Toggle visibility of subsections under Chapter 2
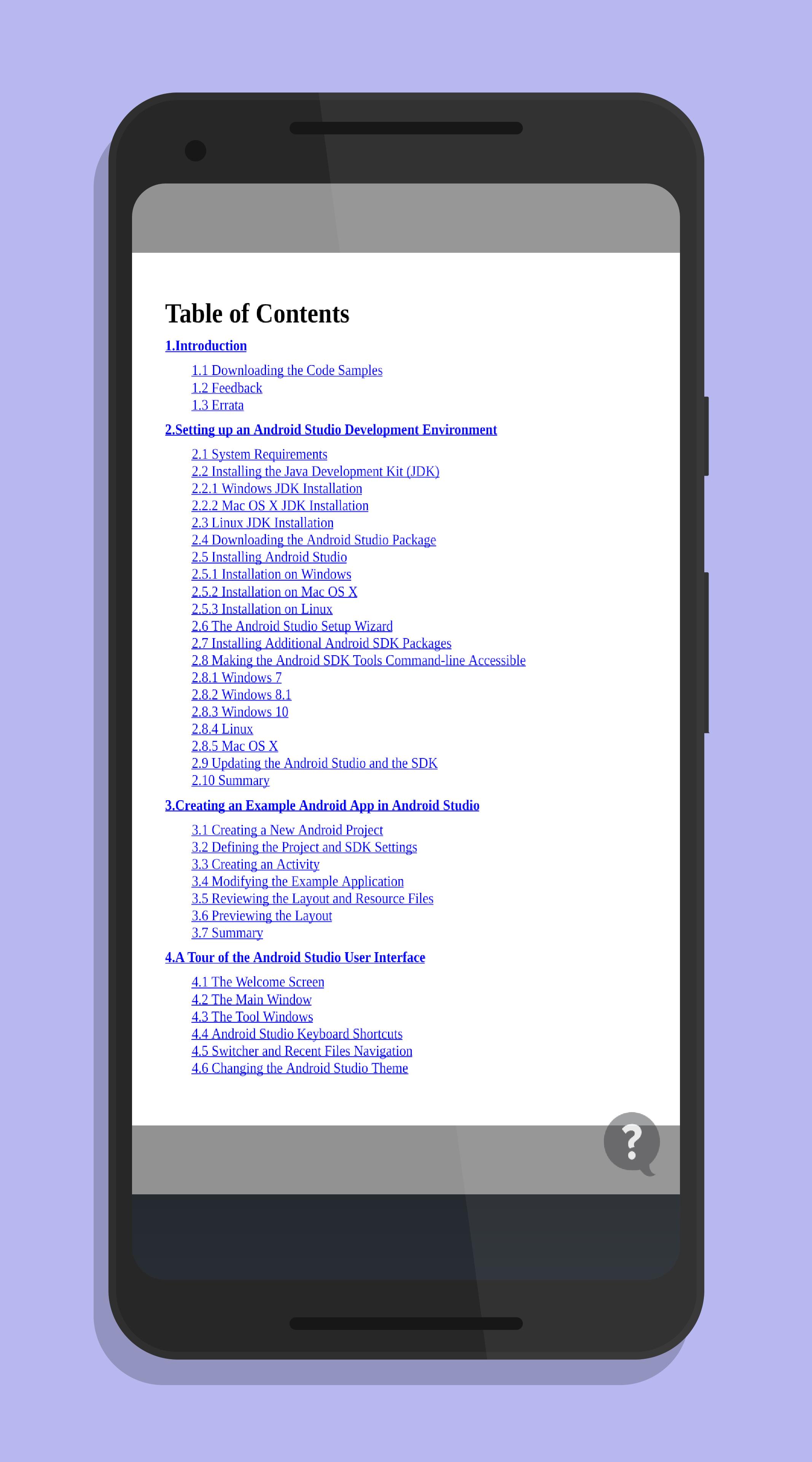 coord(332,430)
